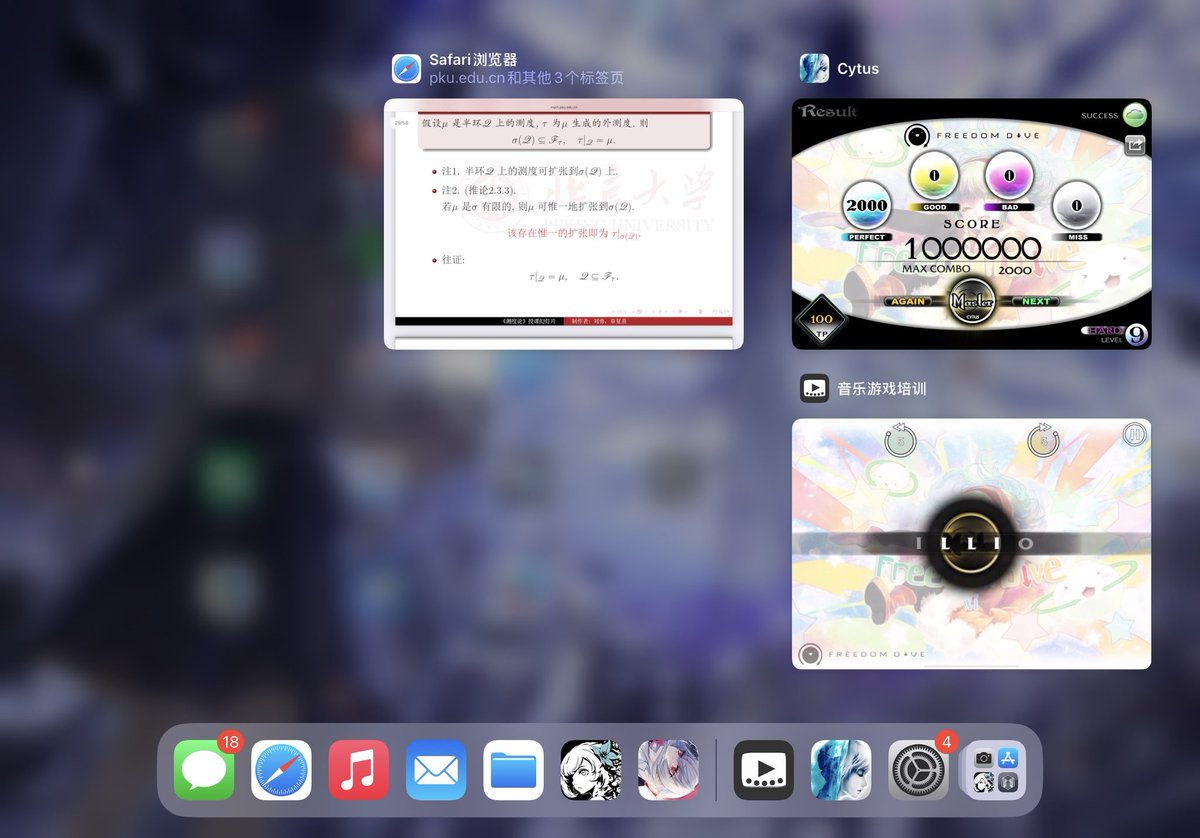
Task: Skip forward 5 seconds in 音乐游戏培训 card
Action: coord(1043,439)
